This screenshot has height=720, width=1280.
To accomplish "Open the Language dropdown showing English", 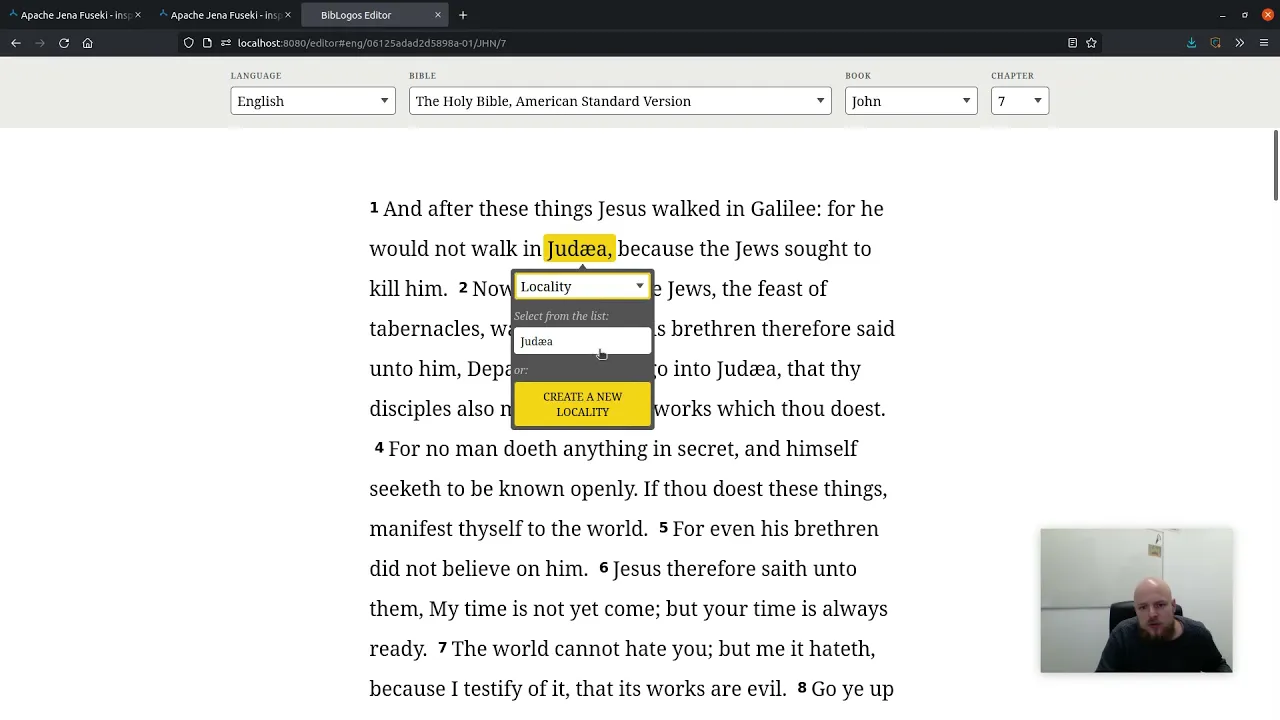I will [313, 101].
